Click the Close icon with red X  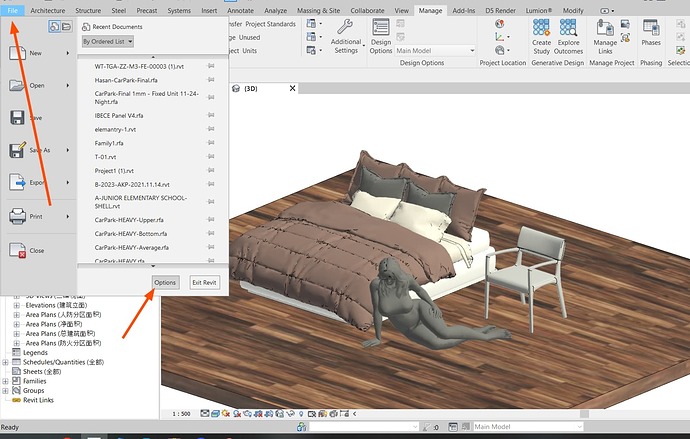[17, 250]
